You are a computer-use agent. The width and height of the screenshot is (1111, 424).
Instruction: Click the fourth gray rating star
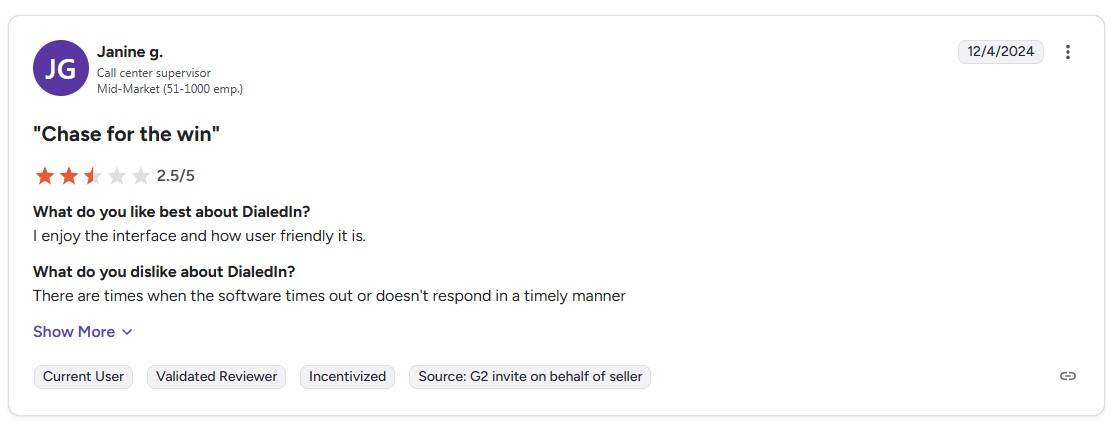tap(117, 176)
